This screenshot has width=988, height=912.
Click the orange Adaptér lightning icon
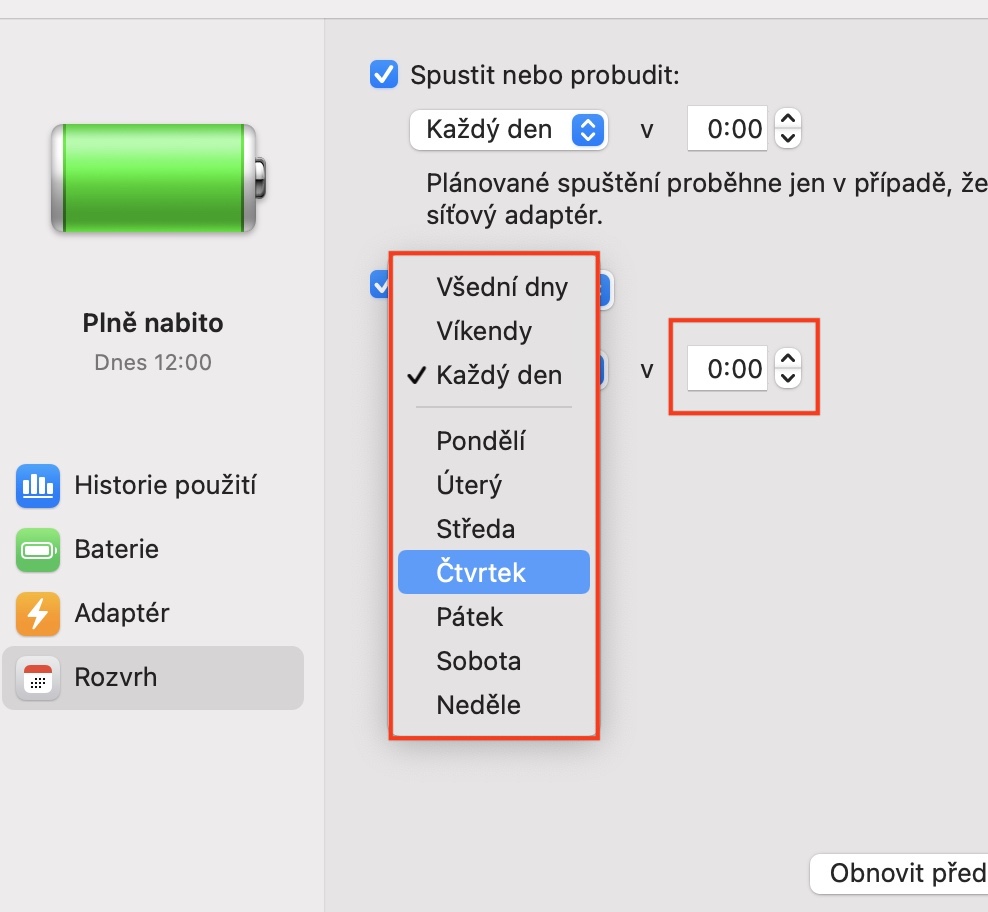click(38, 614)
